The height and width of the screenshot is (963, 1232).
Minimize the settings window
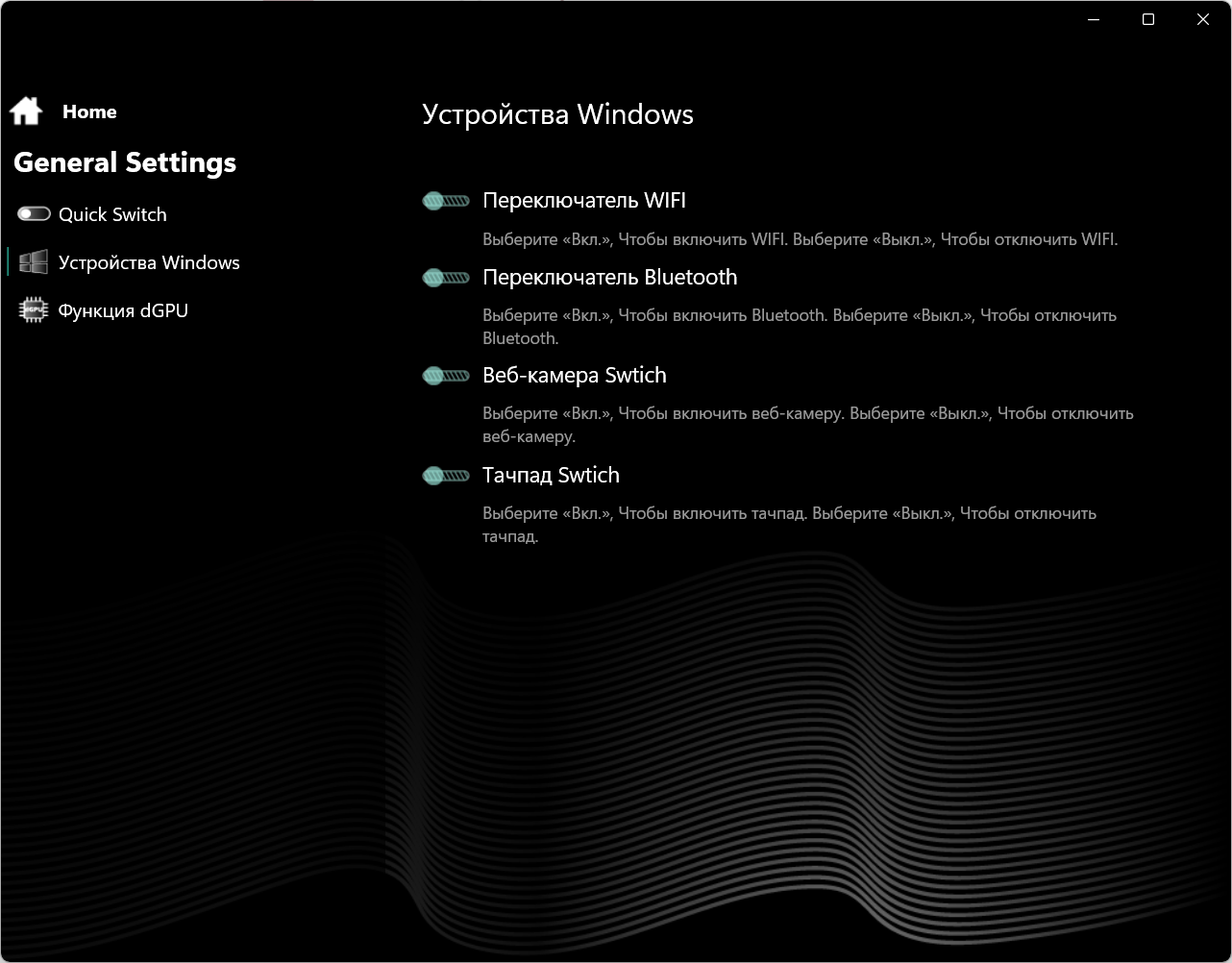pyautogui.click(x=1094, y=19)
